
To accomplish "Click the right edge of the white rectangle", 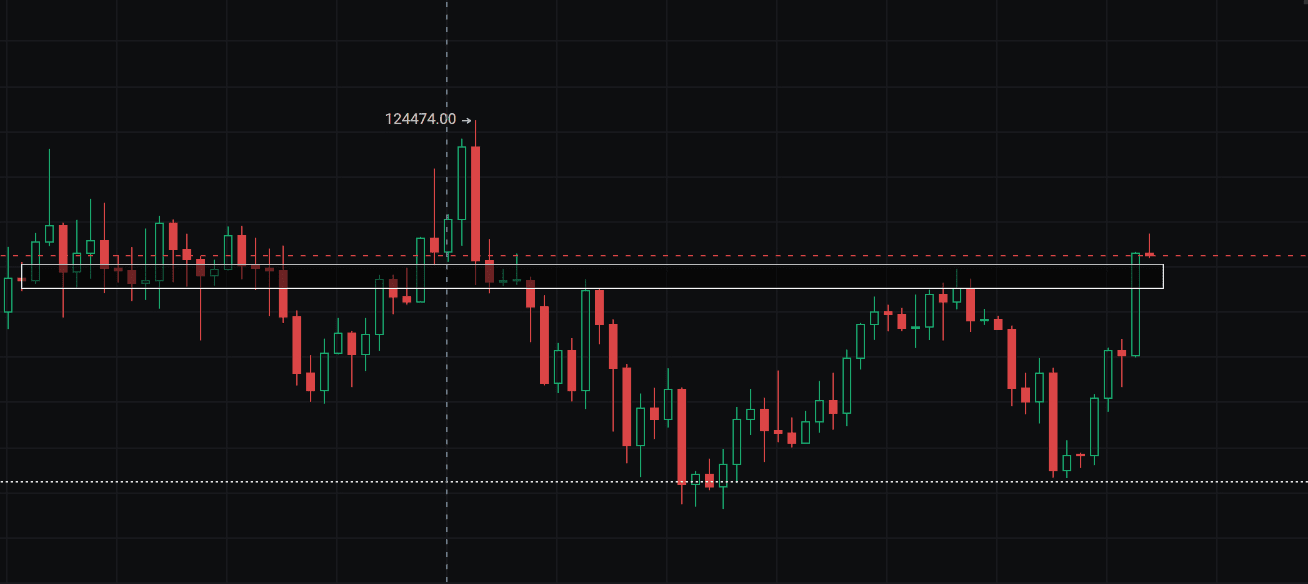I will tap(1163, 276).
